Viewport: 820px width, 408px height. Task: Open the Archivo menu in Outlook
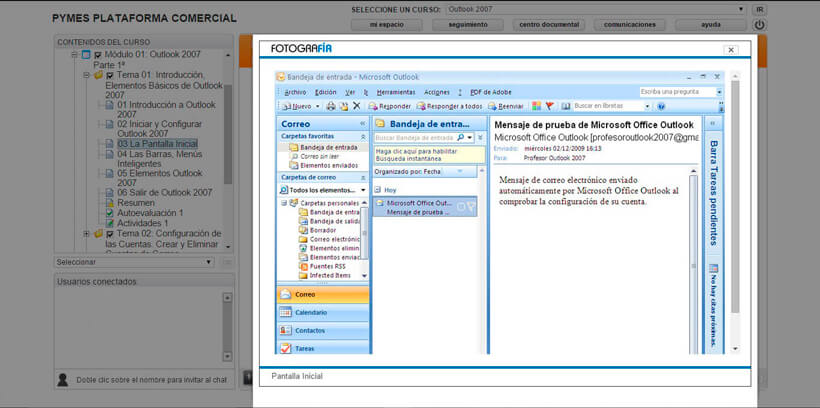pyautogui.click(x=295, y=92)
